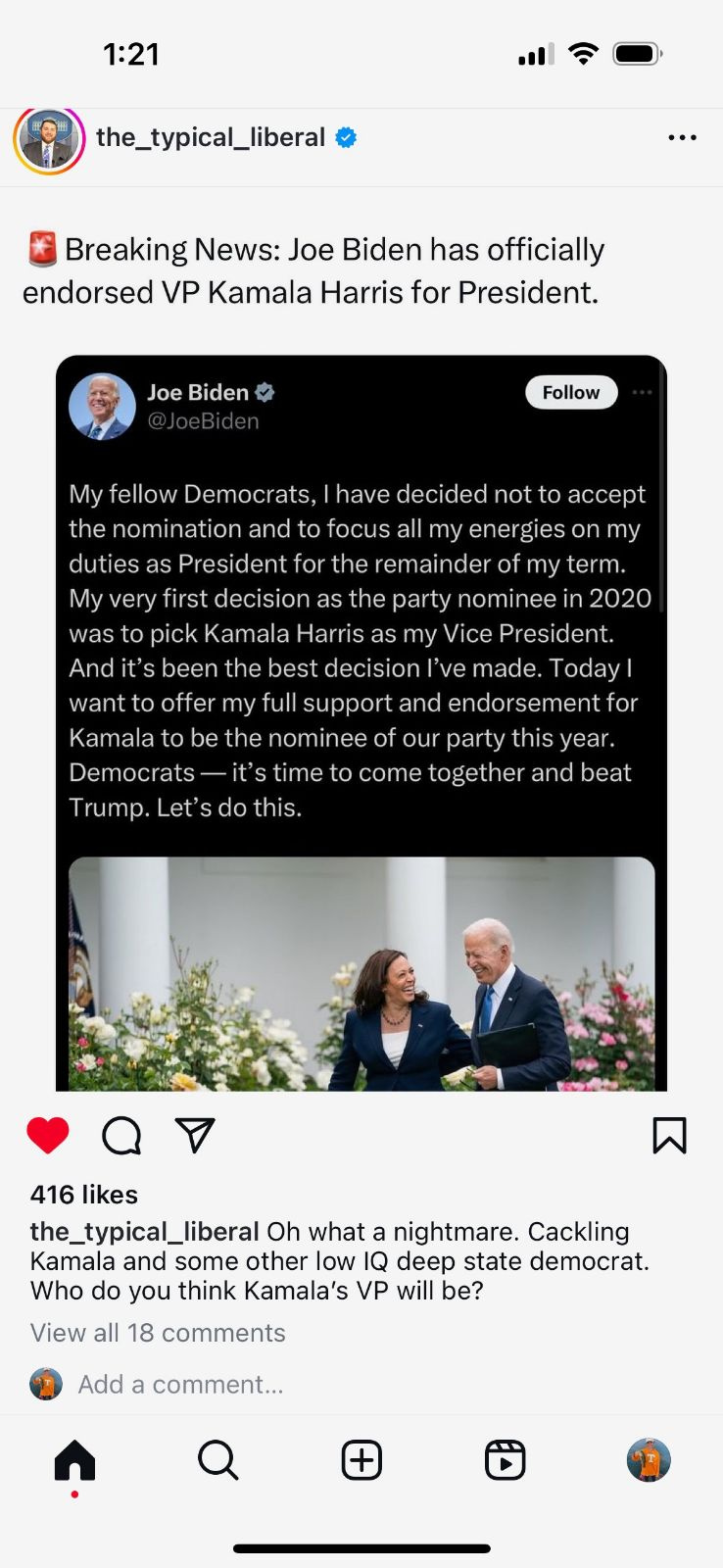Viewport: 723px width, 1568px height.
Task: Tap the comment bubble icon
Action: click(x=121, y=1136)
